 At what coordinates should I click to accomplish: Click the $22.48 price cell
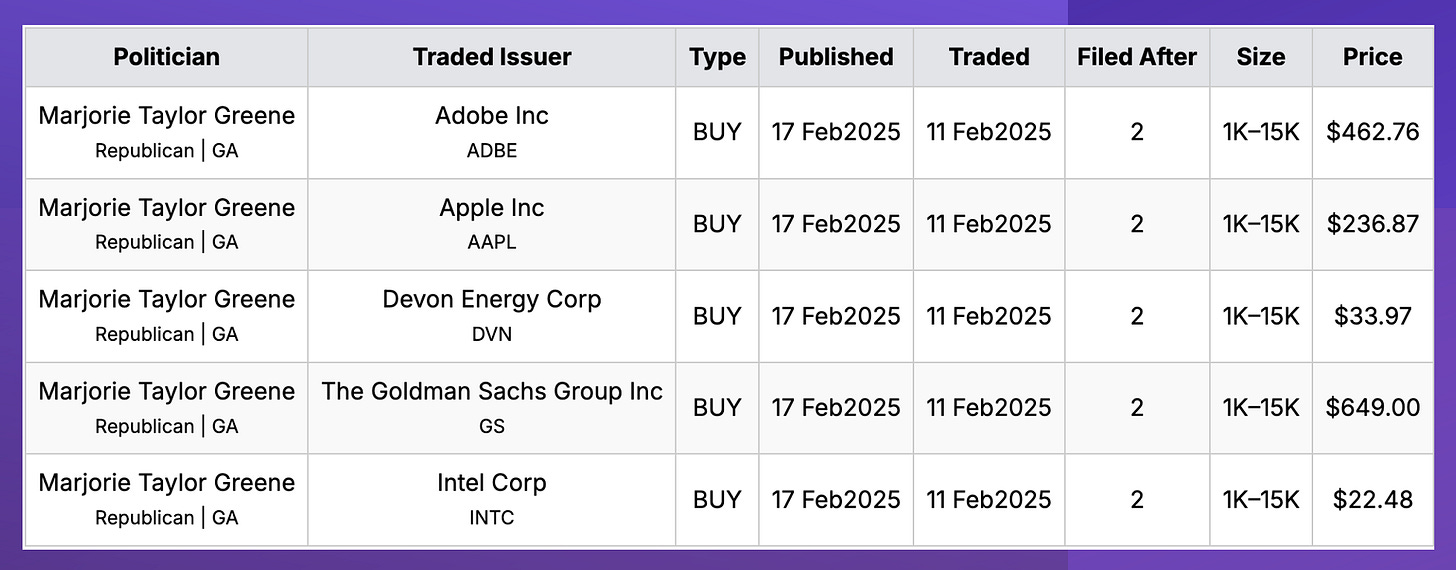coord(1373,500)
